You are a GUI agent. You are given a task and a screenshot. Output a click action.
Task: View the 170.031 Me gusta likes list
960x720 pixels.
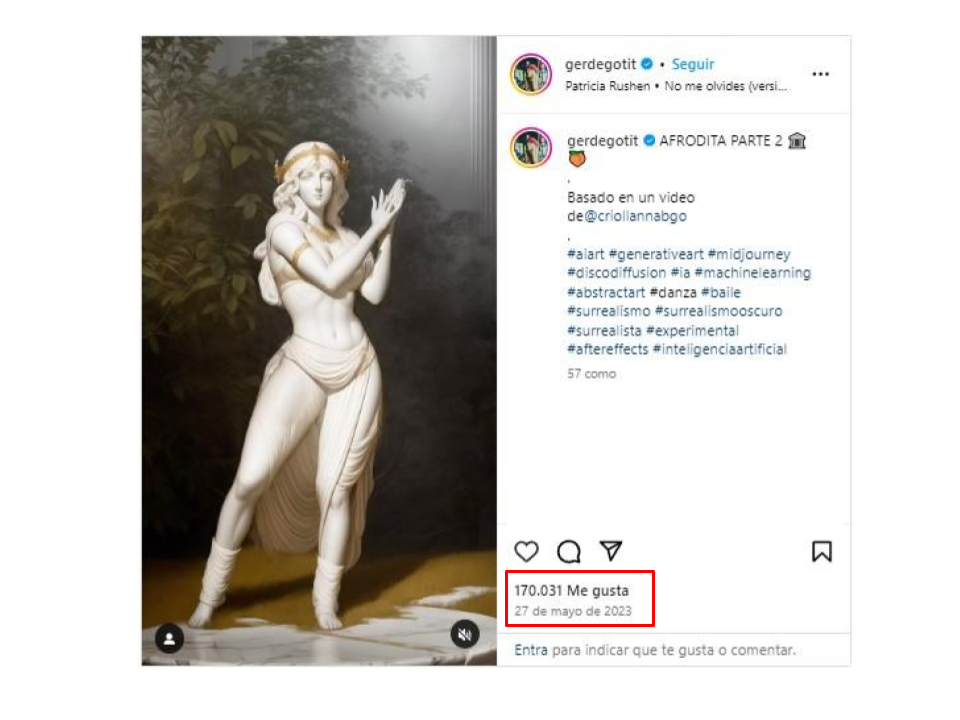coord(571,591)
